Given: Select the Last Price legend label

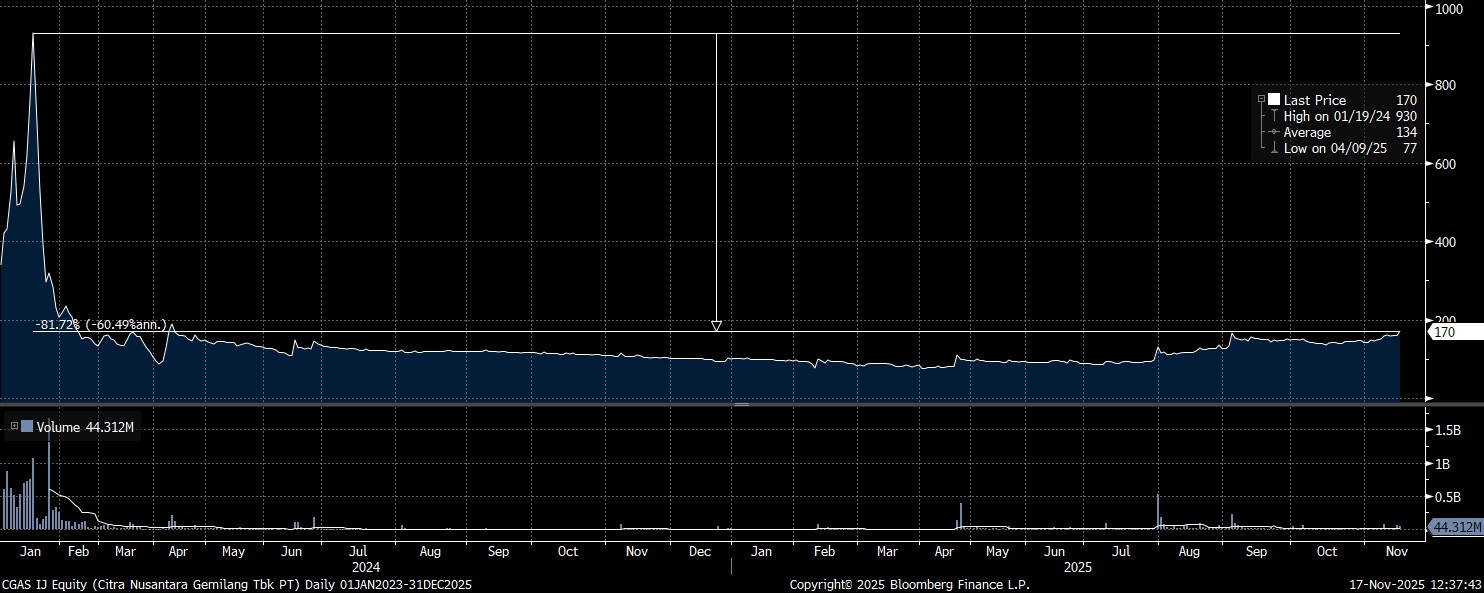Looking at the screenshot, I should click(x=1314, y=100).
